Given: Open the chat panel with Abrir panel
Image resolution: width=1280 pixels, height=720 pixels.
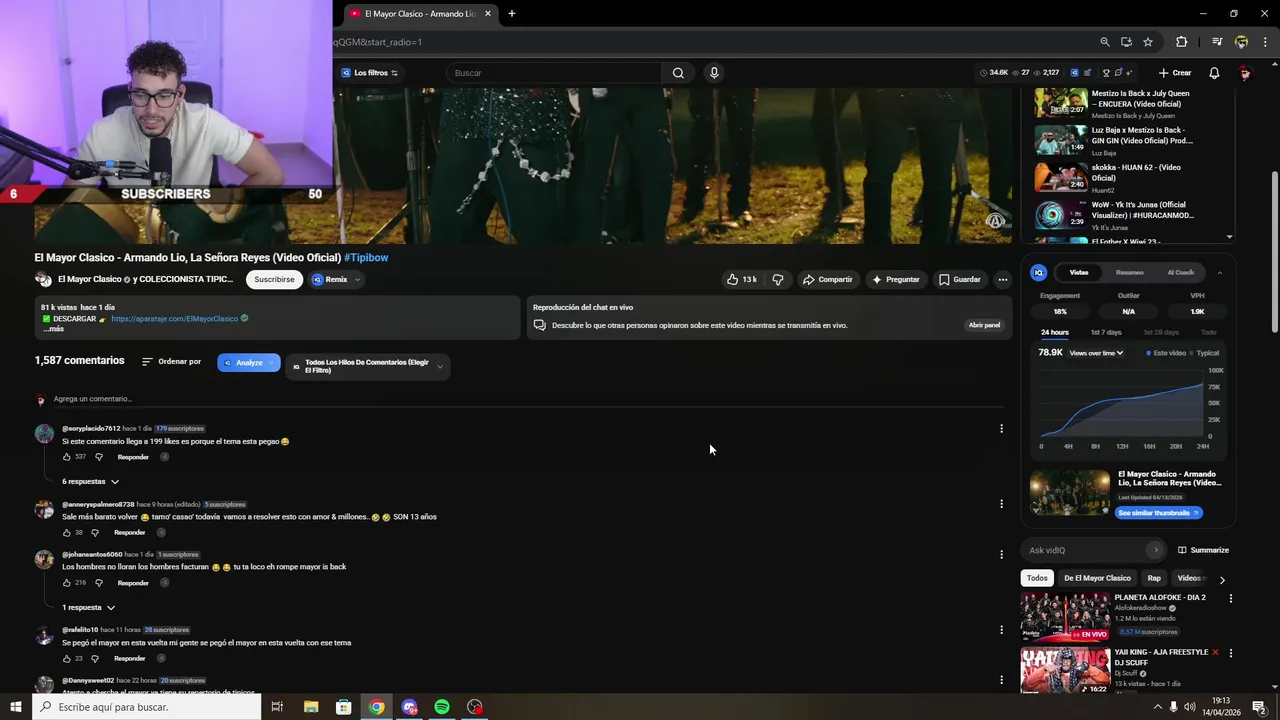Looking at the screenshot, I should point(984,325).
